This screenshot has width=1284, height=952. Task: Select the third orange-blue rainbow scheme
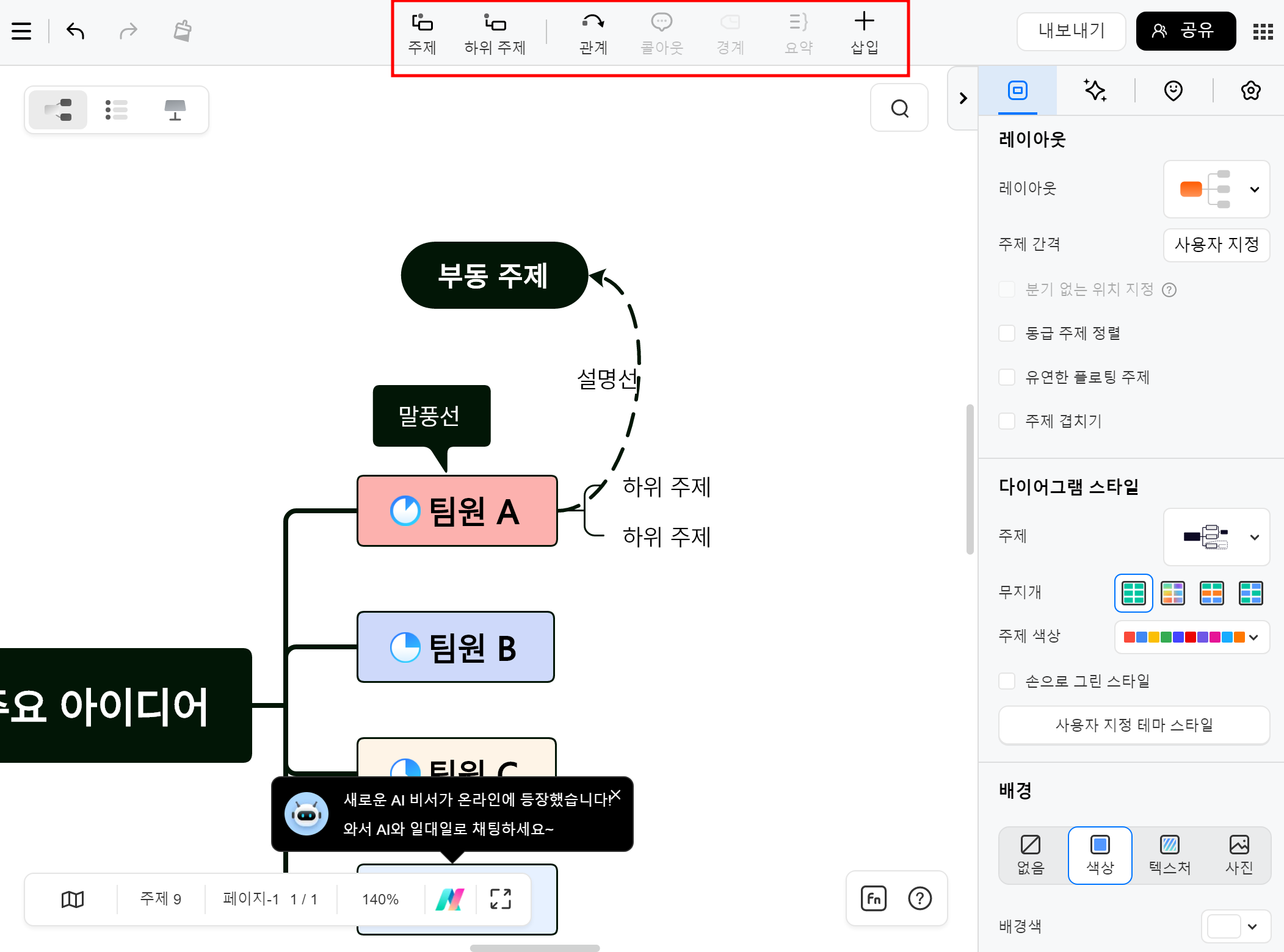[x=1212, y=593]
